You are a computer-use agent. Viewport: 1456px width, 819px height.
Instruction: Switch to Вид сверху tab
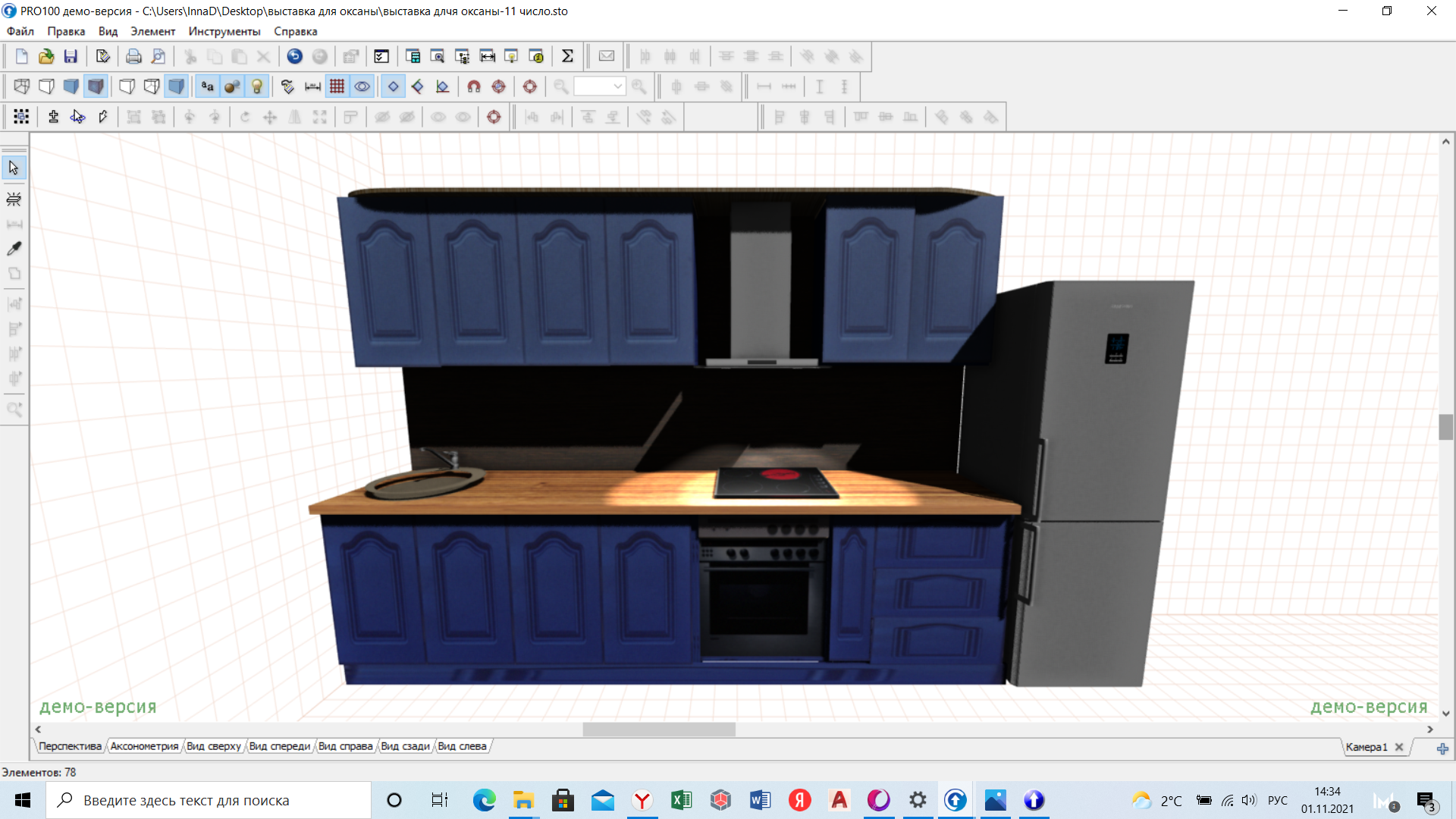point(213,746)
